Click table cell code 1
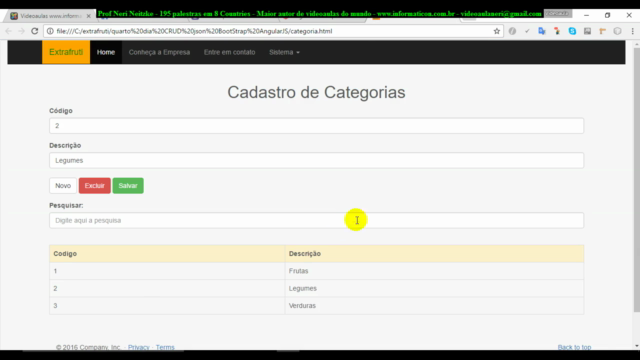 167,271
